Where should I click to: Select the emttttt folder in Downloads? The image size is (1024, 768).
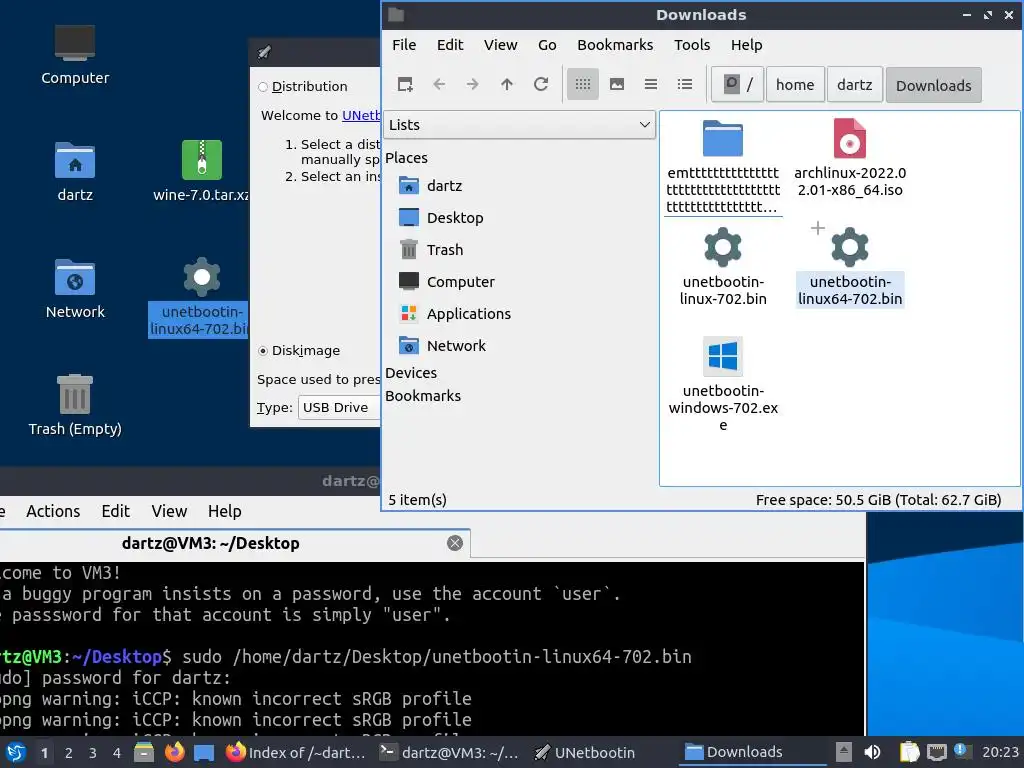[x=723, y=167]
